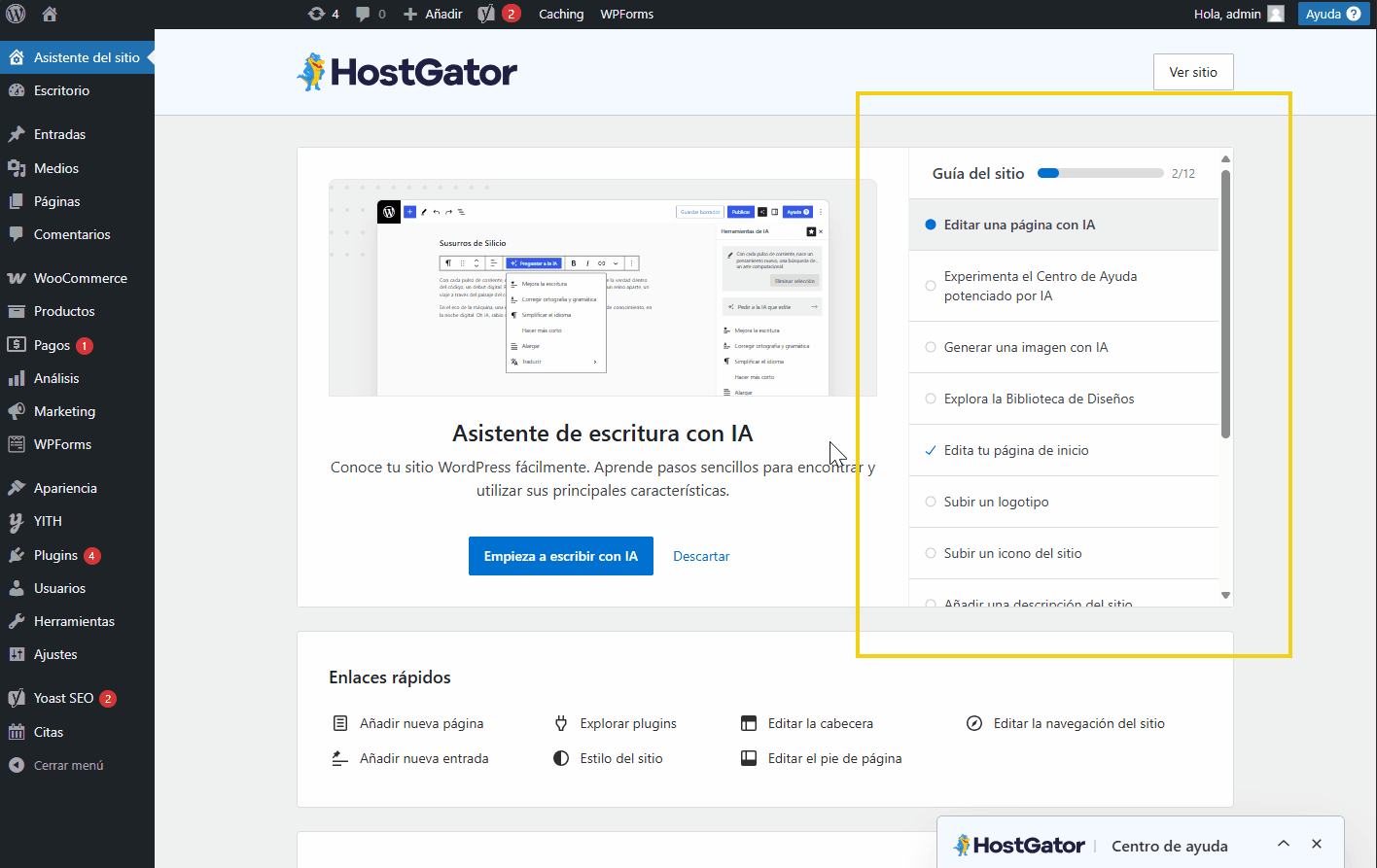Open the WPForms admin bar menu
The width and height of the screenshot is (1377, 868).
[x=627, y=14]
